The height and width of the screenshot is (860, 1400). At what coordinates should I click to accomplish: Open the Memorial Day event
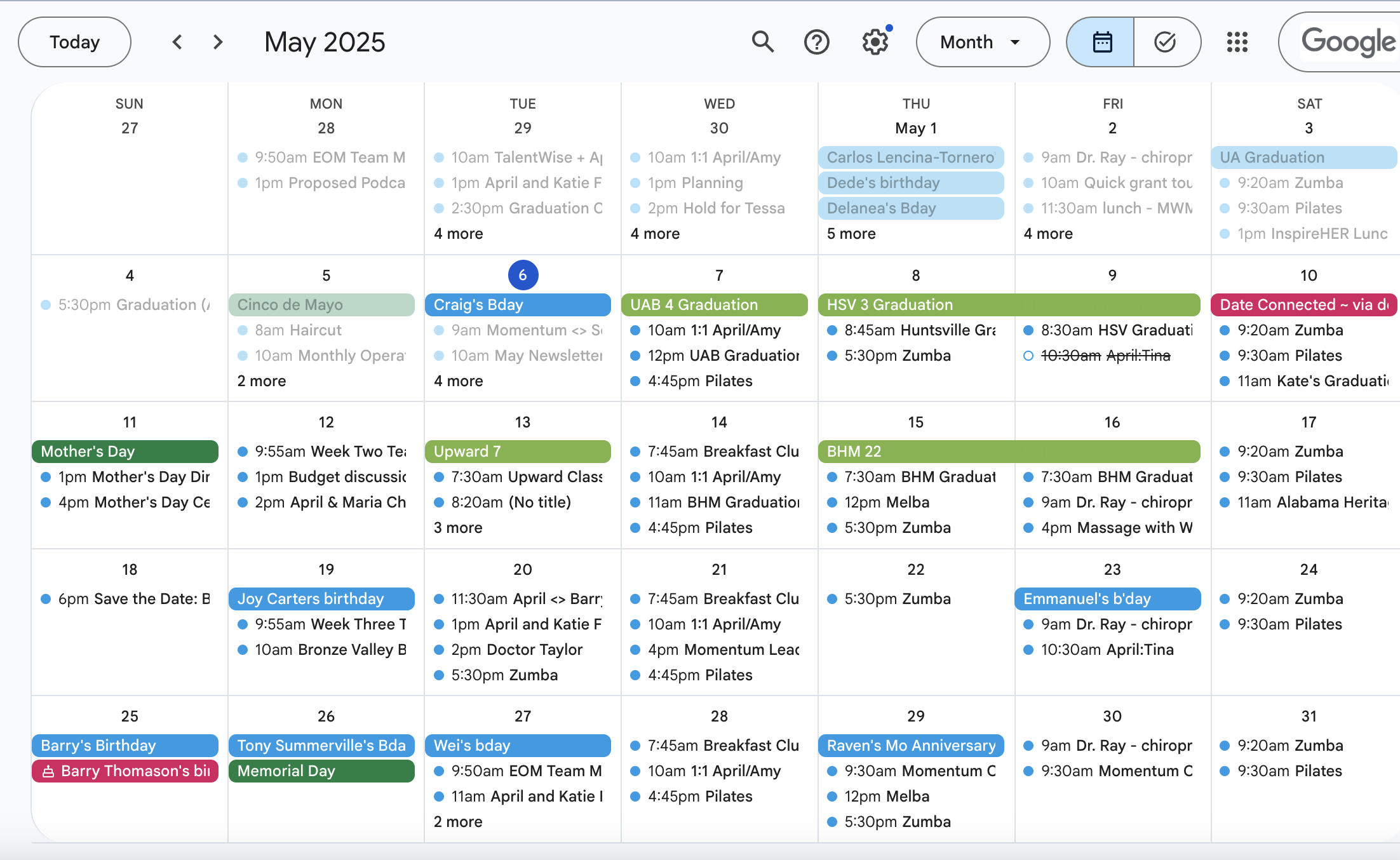click(x=321, y=770)
